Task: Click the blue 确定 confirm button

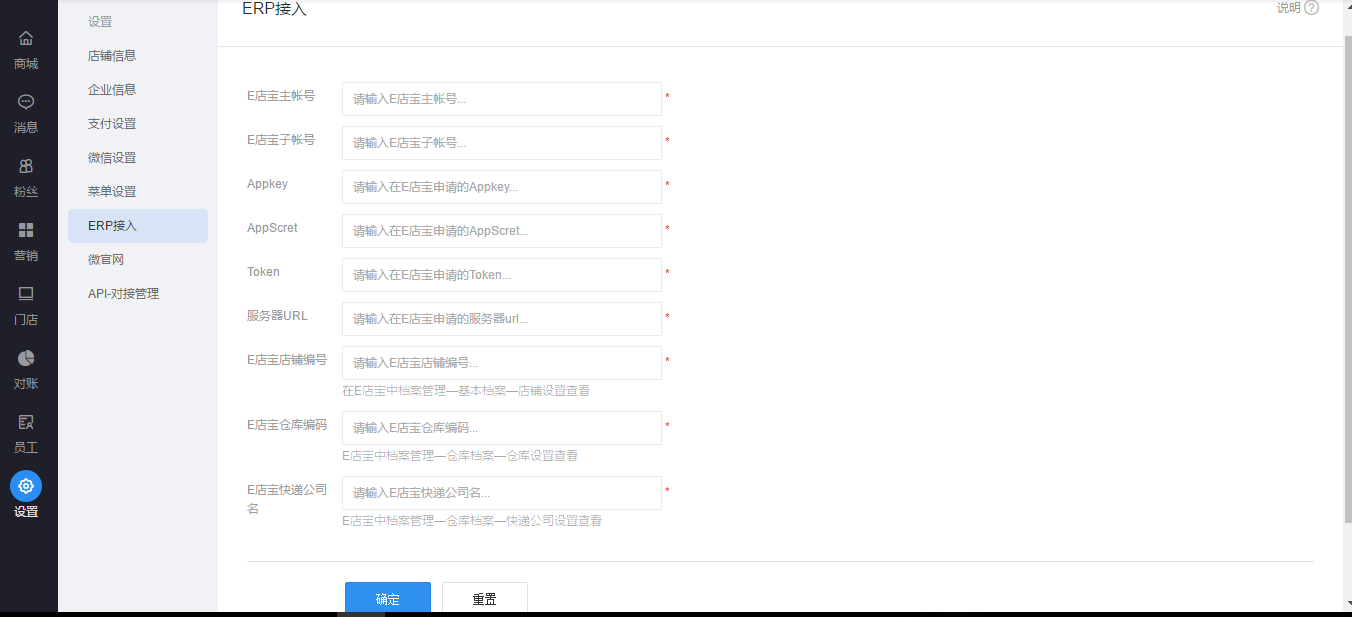Action: coord(387,598)
